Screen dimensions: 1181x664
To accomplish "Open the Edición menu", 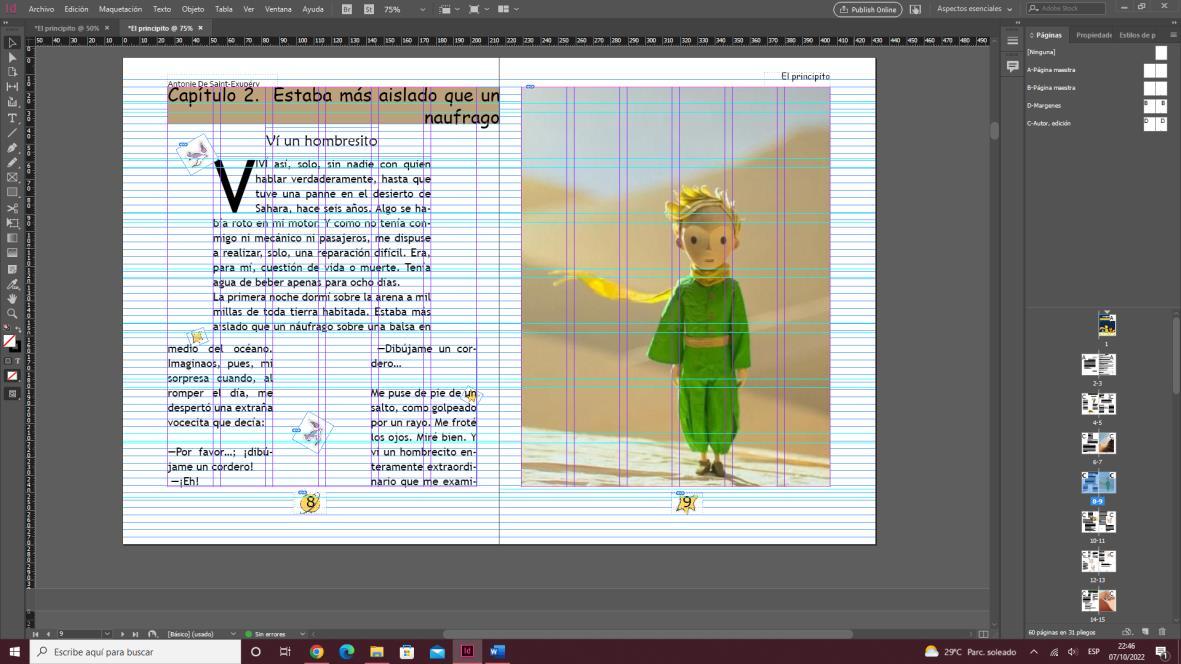I will (x=76, y=9).
